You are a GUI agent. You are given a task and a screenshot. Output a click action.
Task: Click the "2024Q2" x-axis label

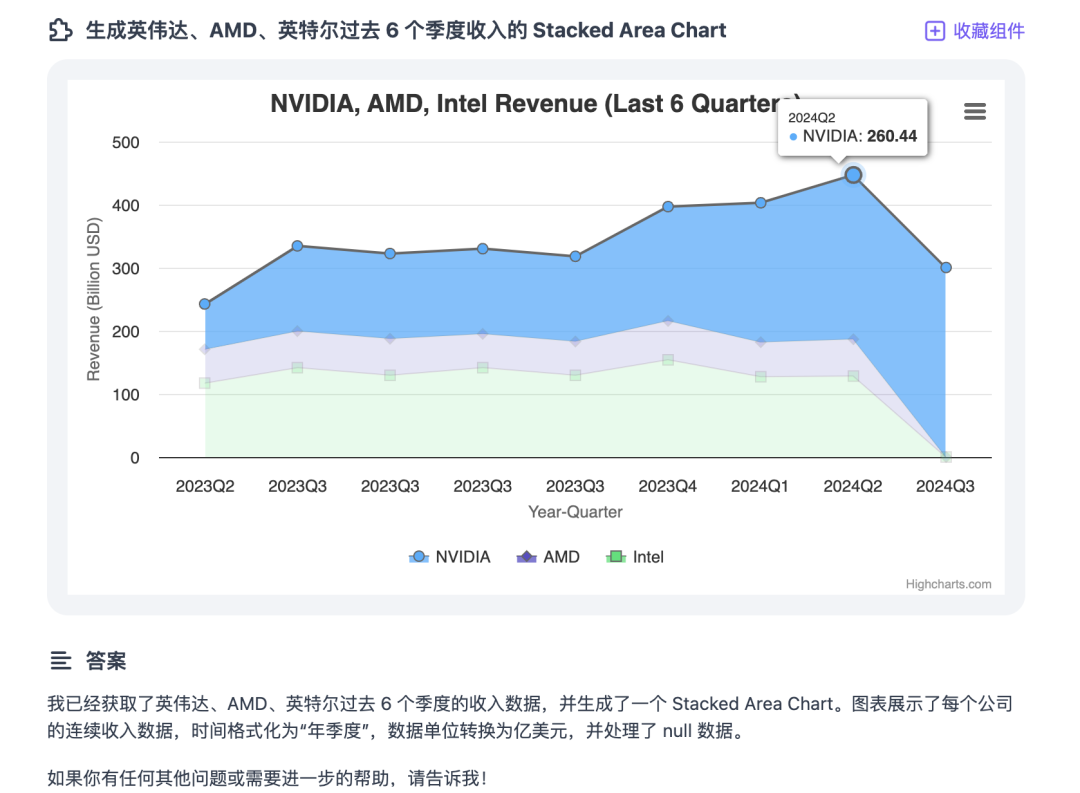pyautogui.click(x=853, y=486)
